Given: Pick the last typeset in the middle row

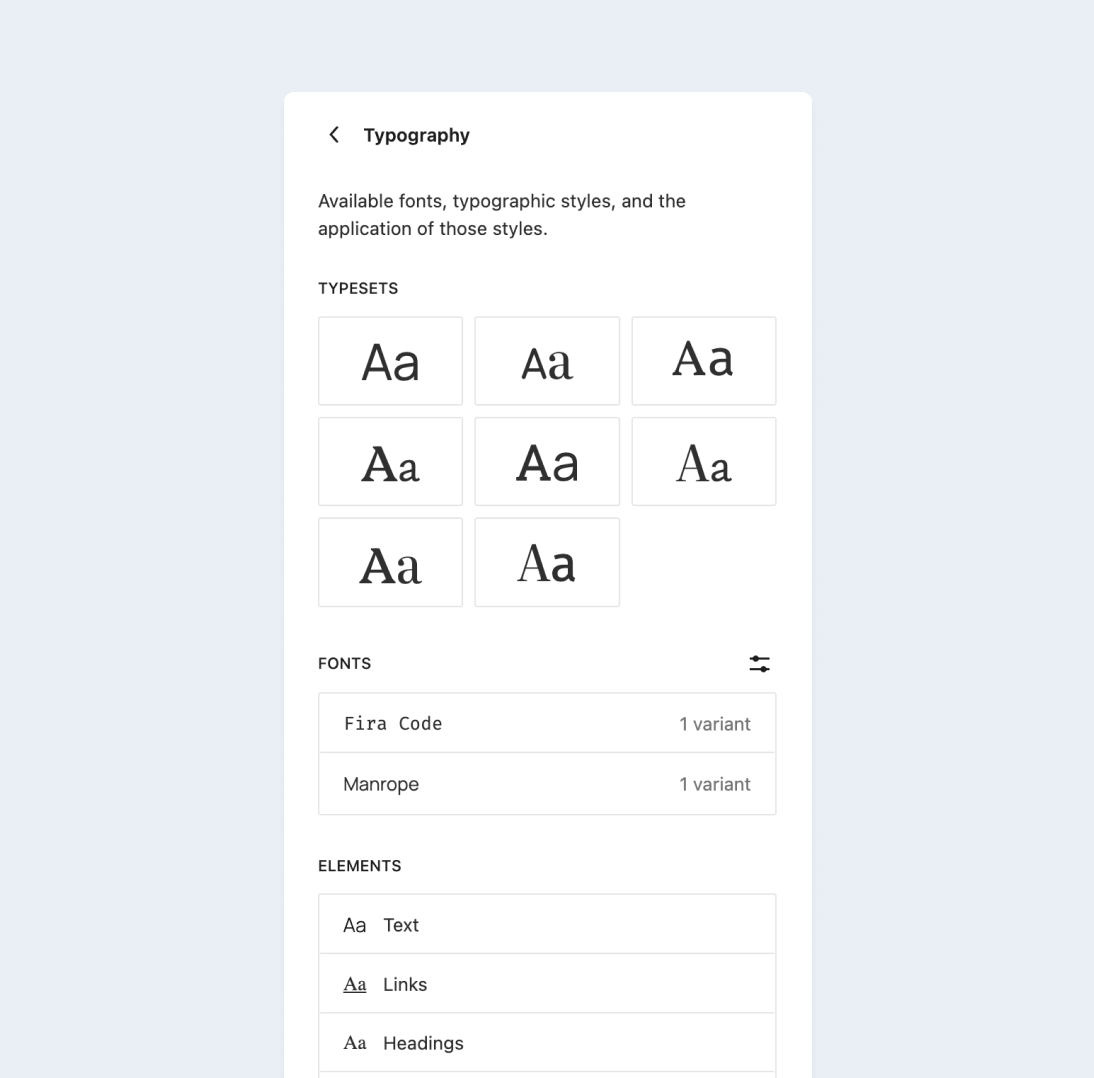Looking at the screenshot, I should 703,461.
